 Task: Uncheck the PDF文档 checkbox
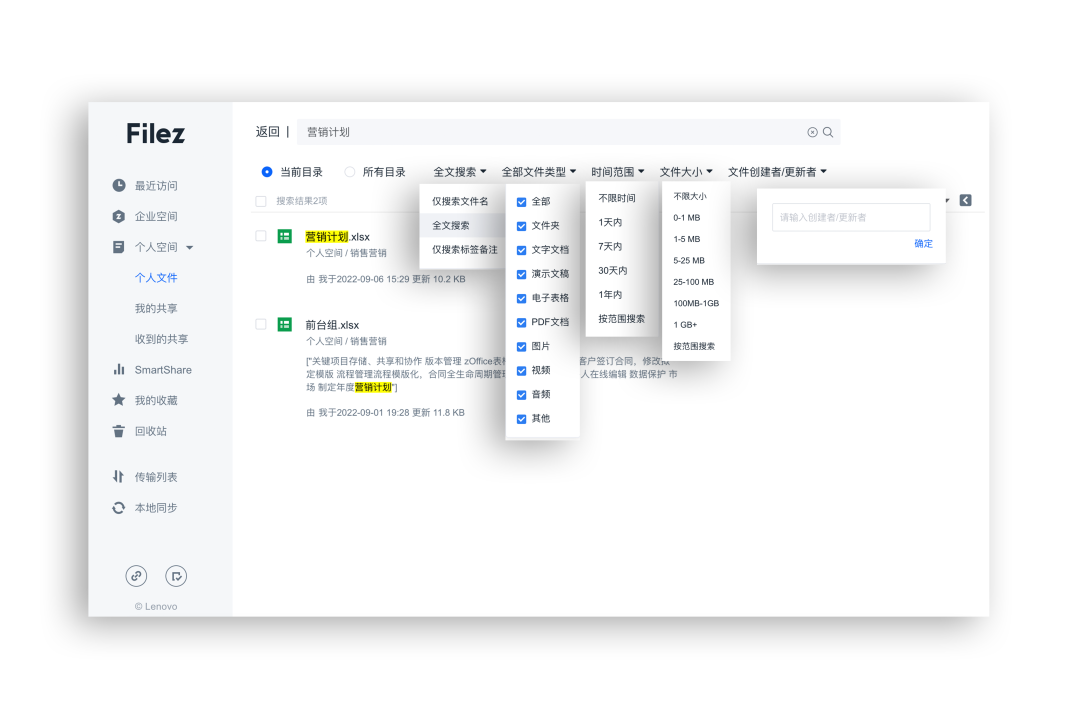pyautogui.click(x=521, y=322)
